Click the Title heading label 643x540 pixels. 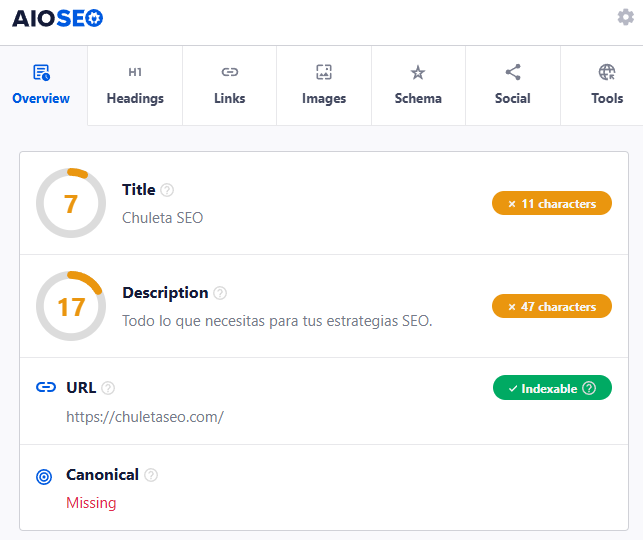pos(139,190)
